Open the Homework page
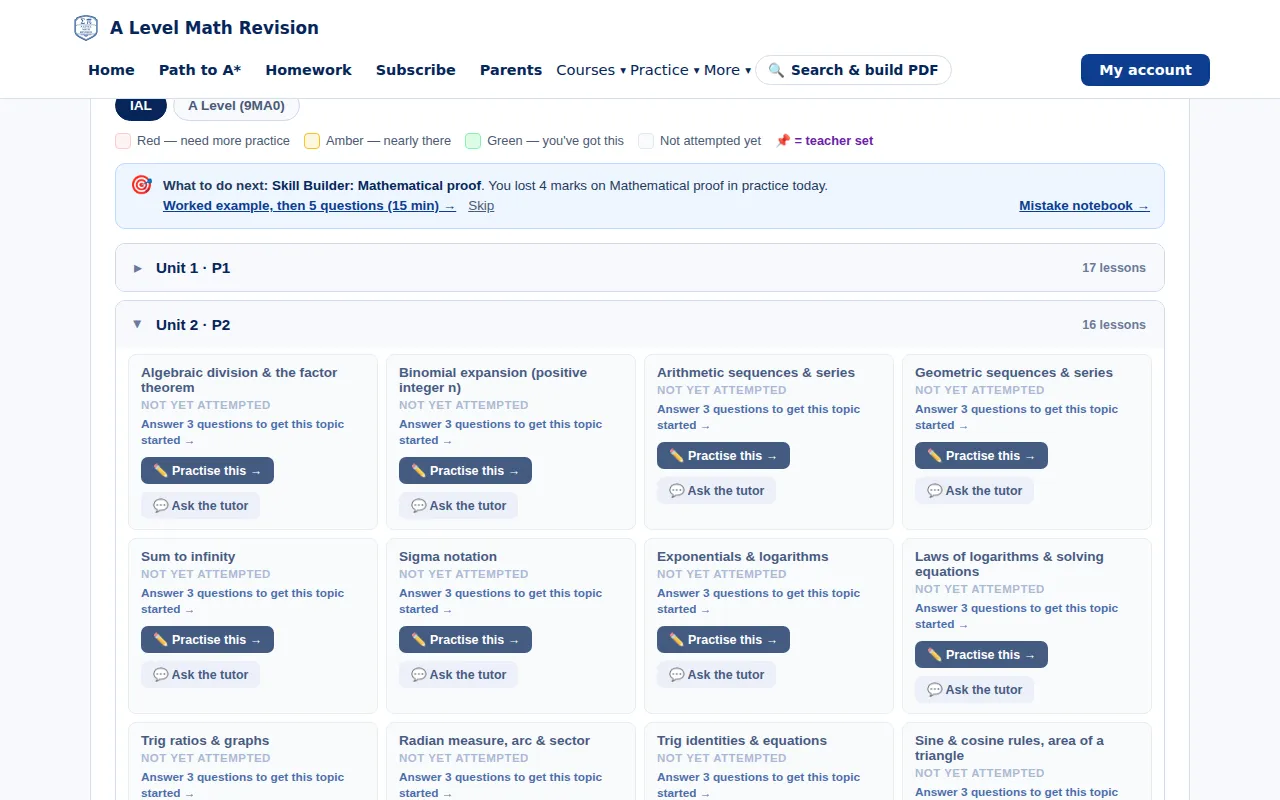 [x=308, y=70]
